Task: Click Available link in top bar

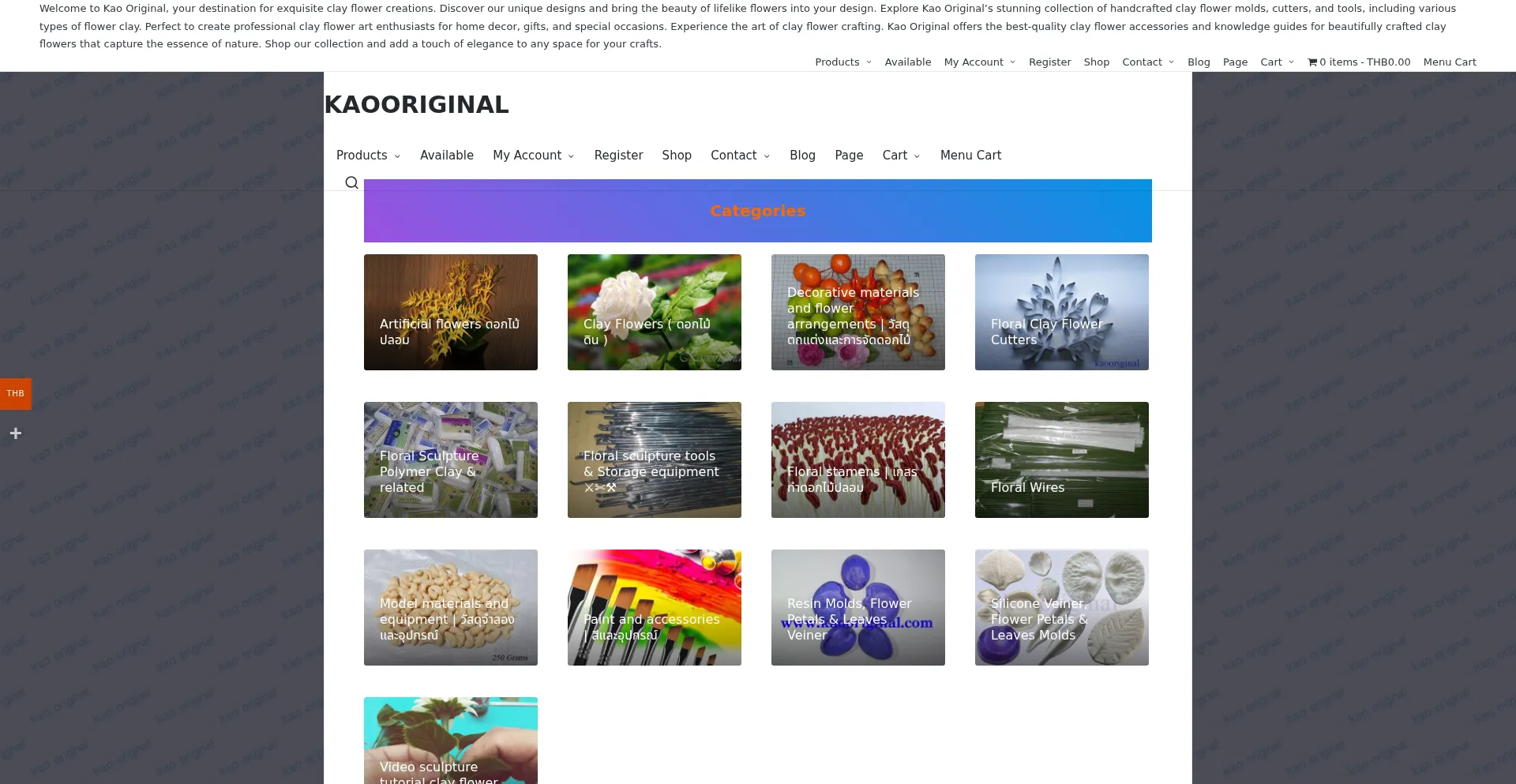Action: click(908, 62)
